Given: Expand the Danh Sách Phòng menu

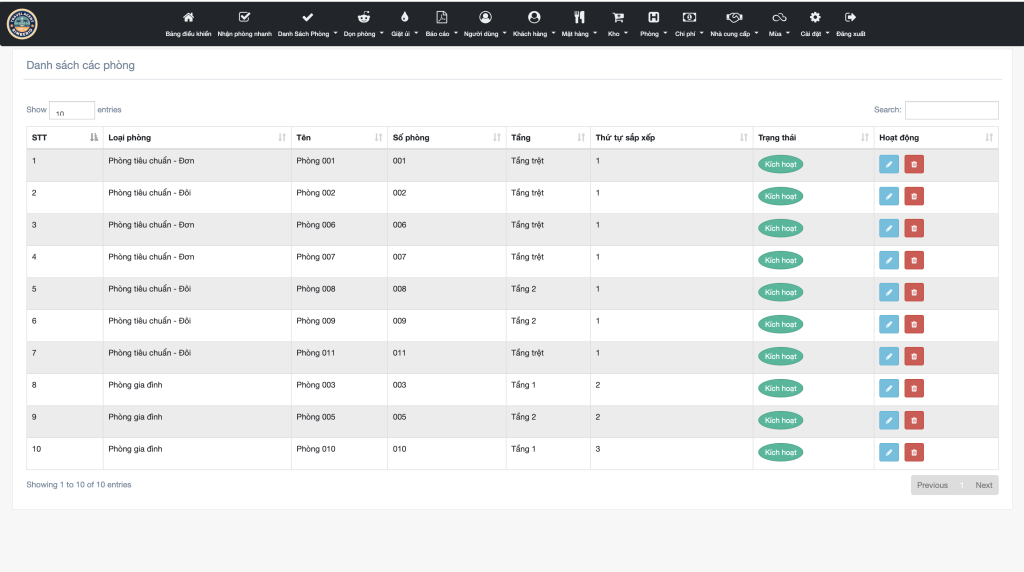Looking at the screenshot, I should (x=308, y=24).
